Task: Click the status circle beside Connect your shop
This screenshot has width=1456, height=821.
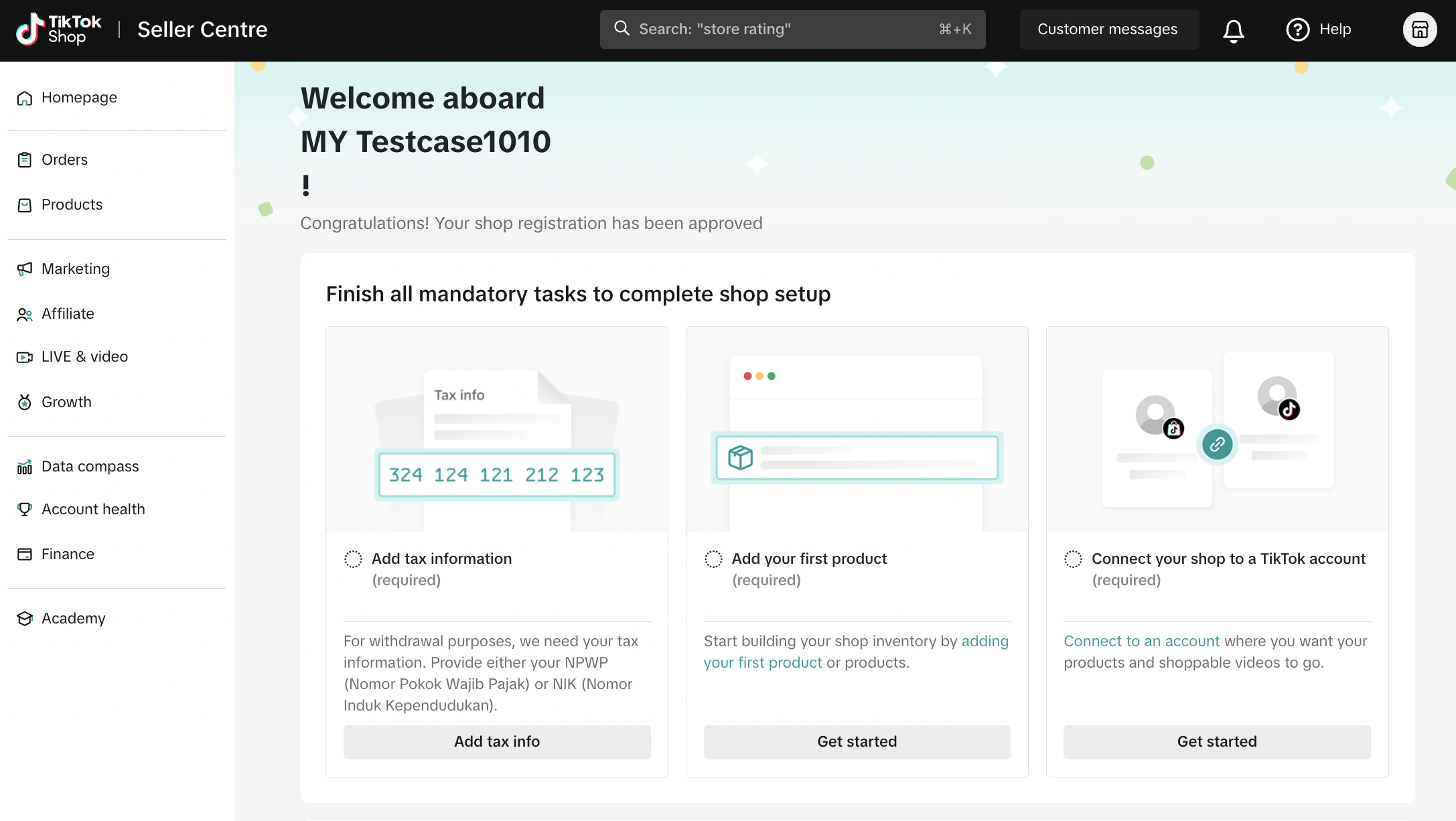Action: pyautogui.click(x=1073, y=559)
